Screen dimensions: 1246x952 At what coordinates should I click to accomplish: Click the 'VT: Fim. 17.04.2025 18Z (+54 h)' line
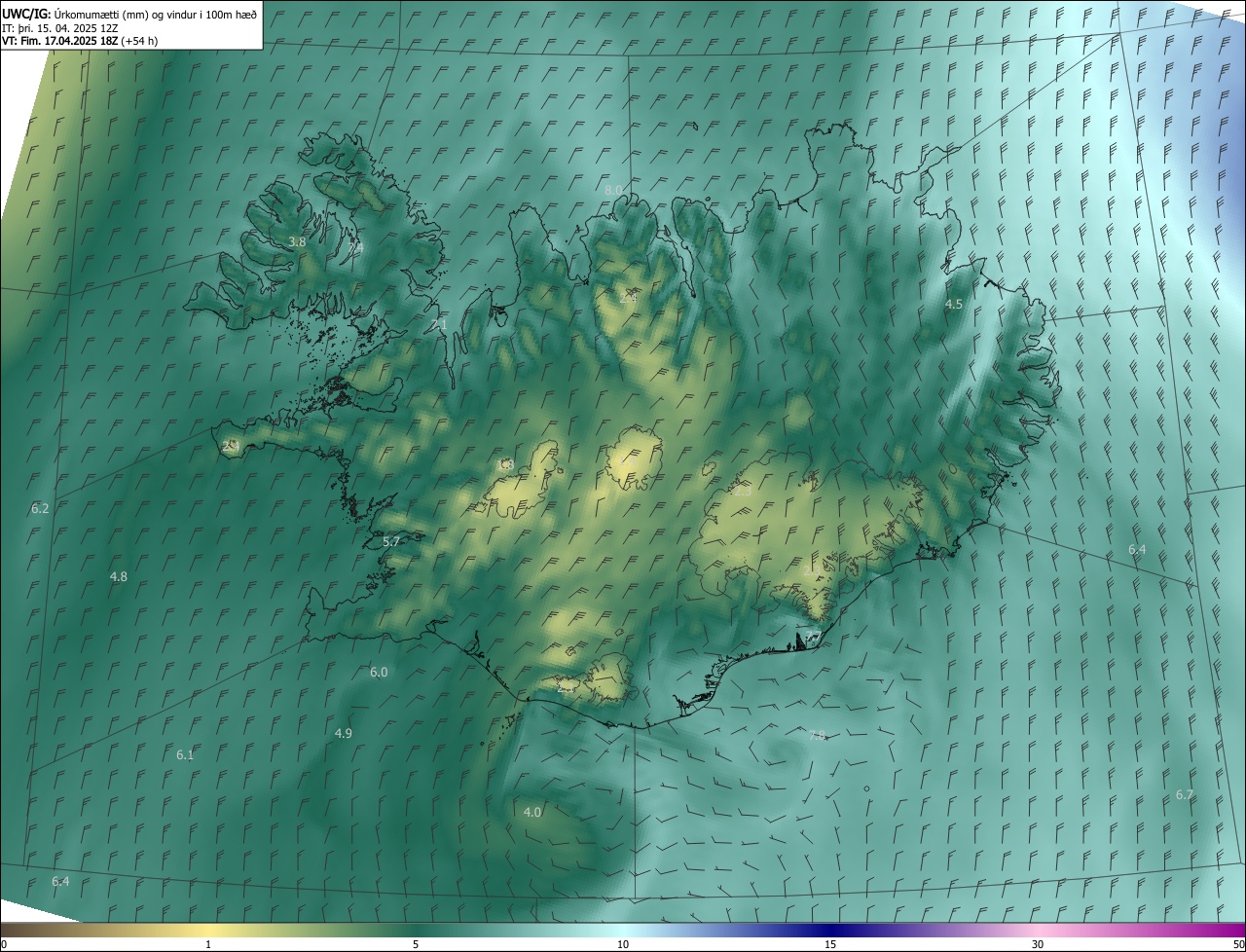click(x=80, y=41)
